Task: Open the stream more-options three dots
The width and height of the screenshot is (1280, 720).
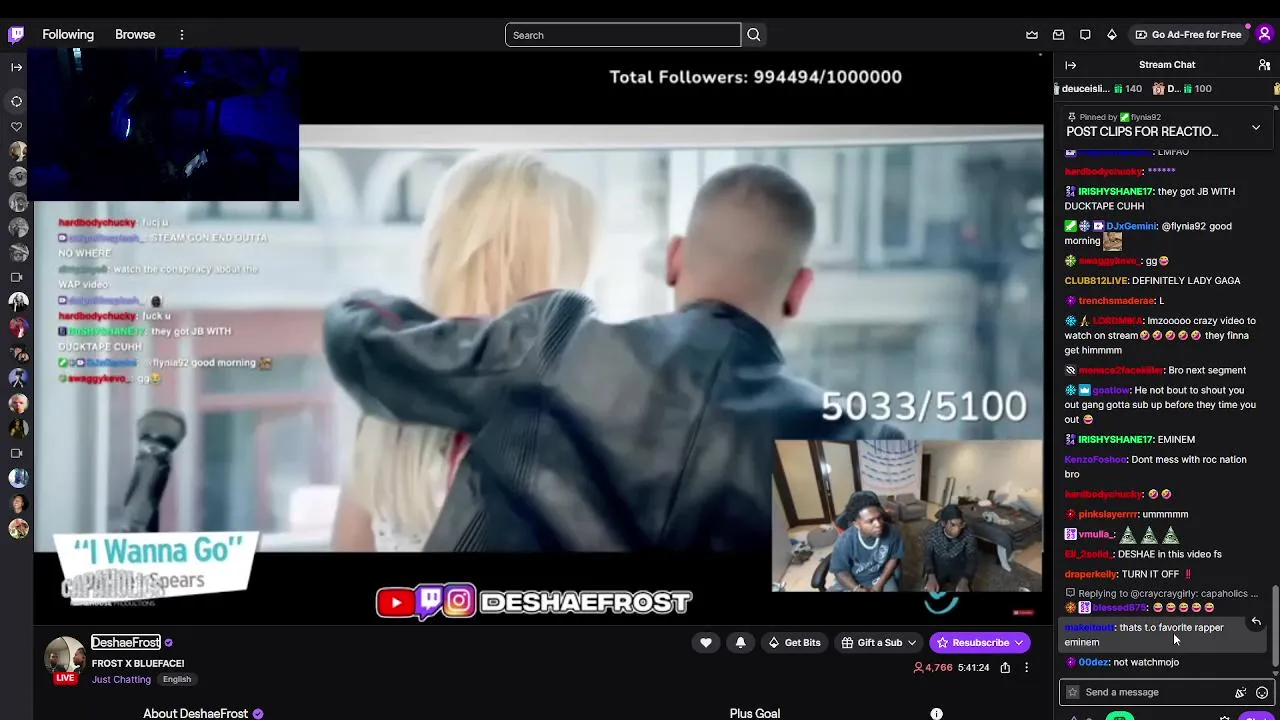Action: click(x=1026, y=668)
